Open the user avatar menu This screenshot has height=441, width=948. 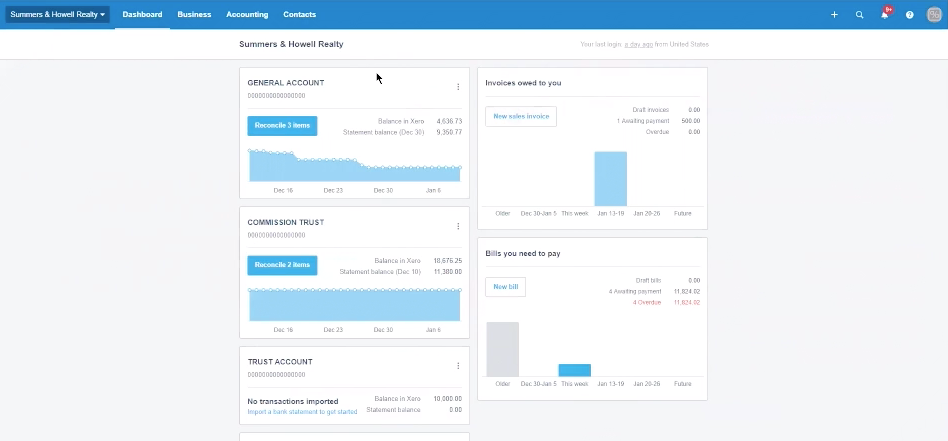934,15
